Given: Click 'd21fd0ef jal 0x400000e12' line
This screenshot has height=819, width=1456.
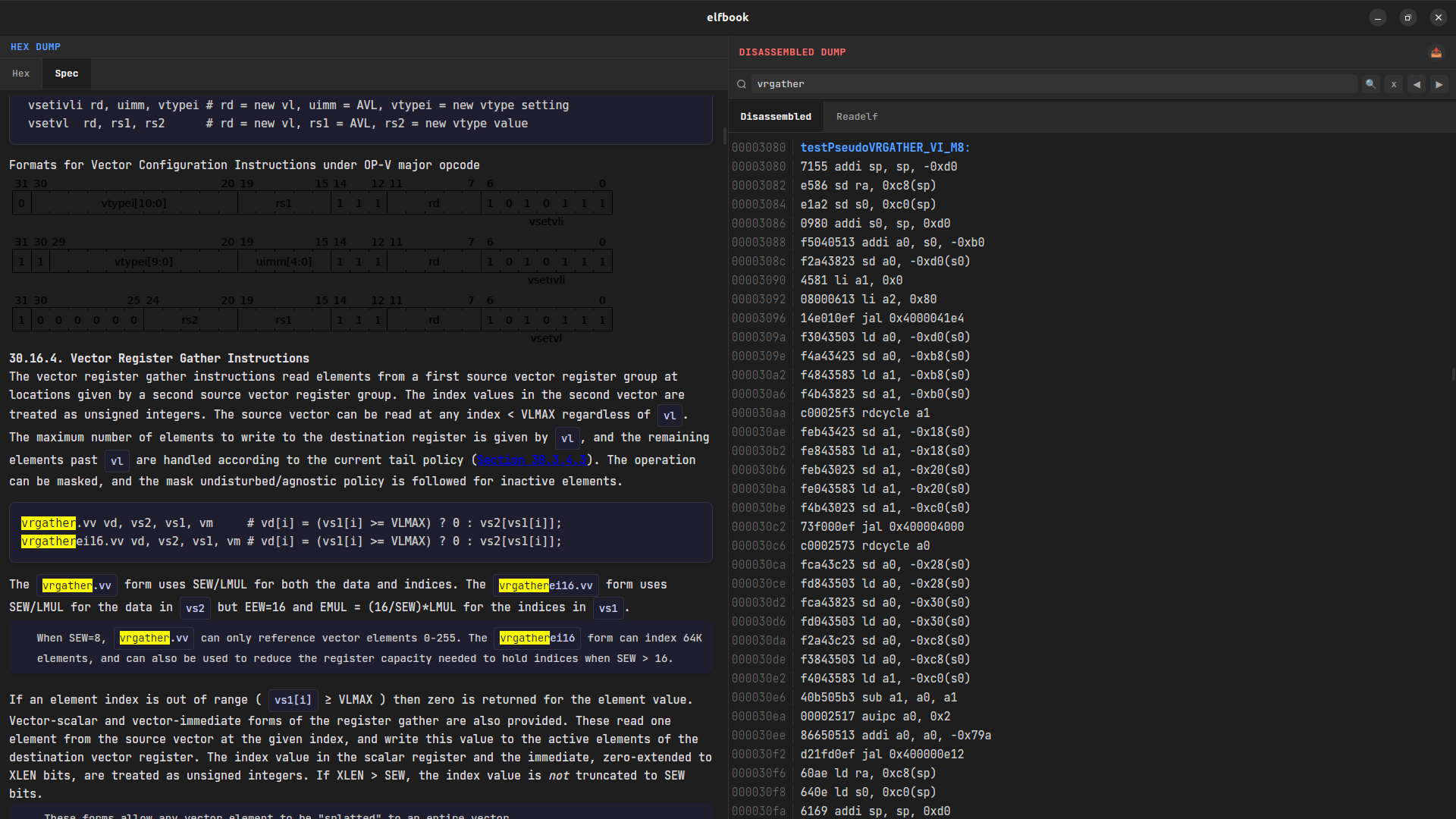Looking at the screenshot, I should [x=882, y=755].
